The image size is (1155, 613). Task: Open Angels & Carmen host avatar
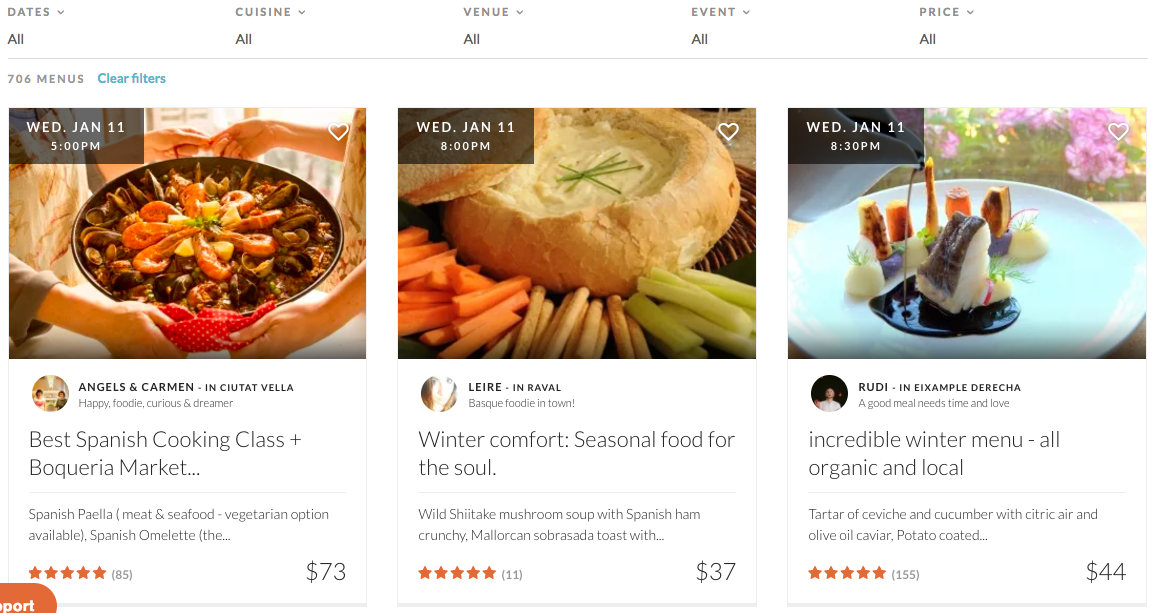tap(50, 394)
